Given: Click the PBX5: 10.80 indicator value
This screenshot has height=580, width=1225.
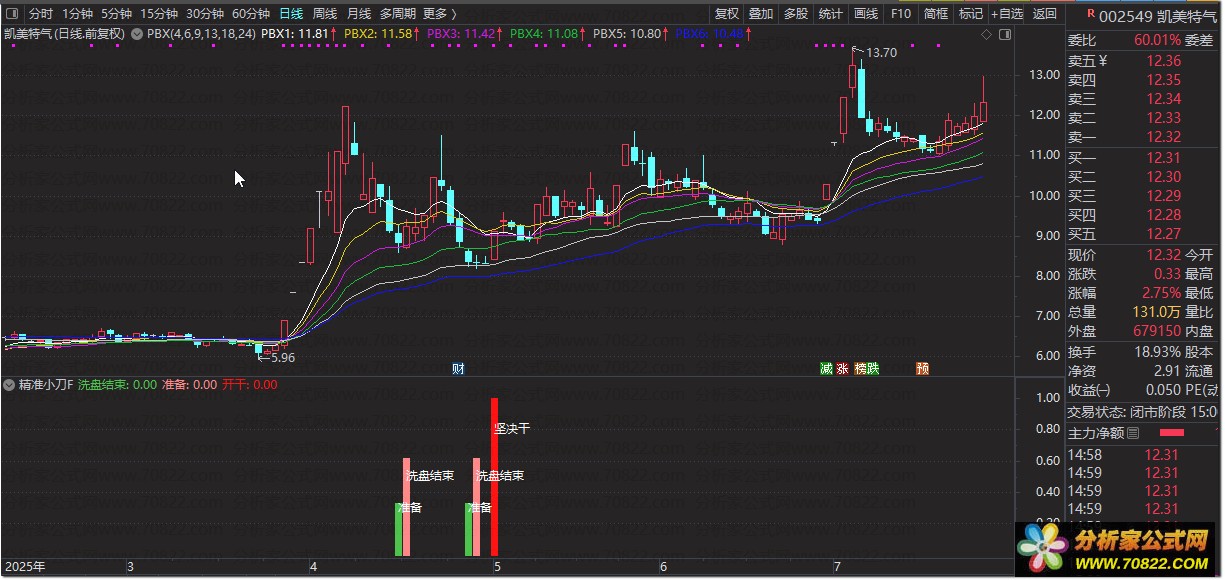Looking at the screenshot, I should pyautogui.click(x=627, y=34).
